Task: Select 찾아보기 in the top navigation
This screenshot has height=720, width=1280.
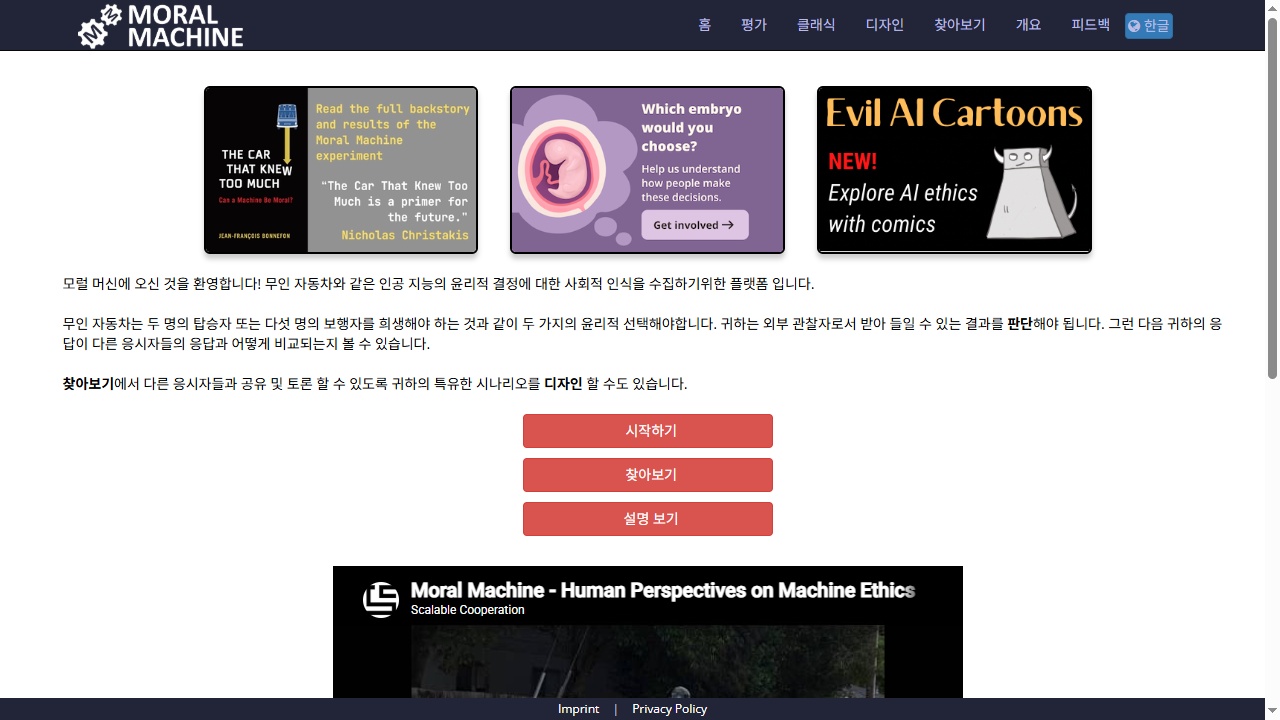Action: pos(960,25)
